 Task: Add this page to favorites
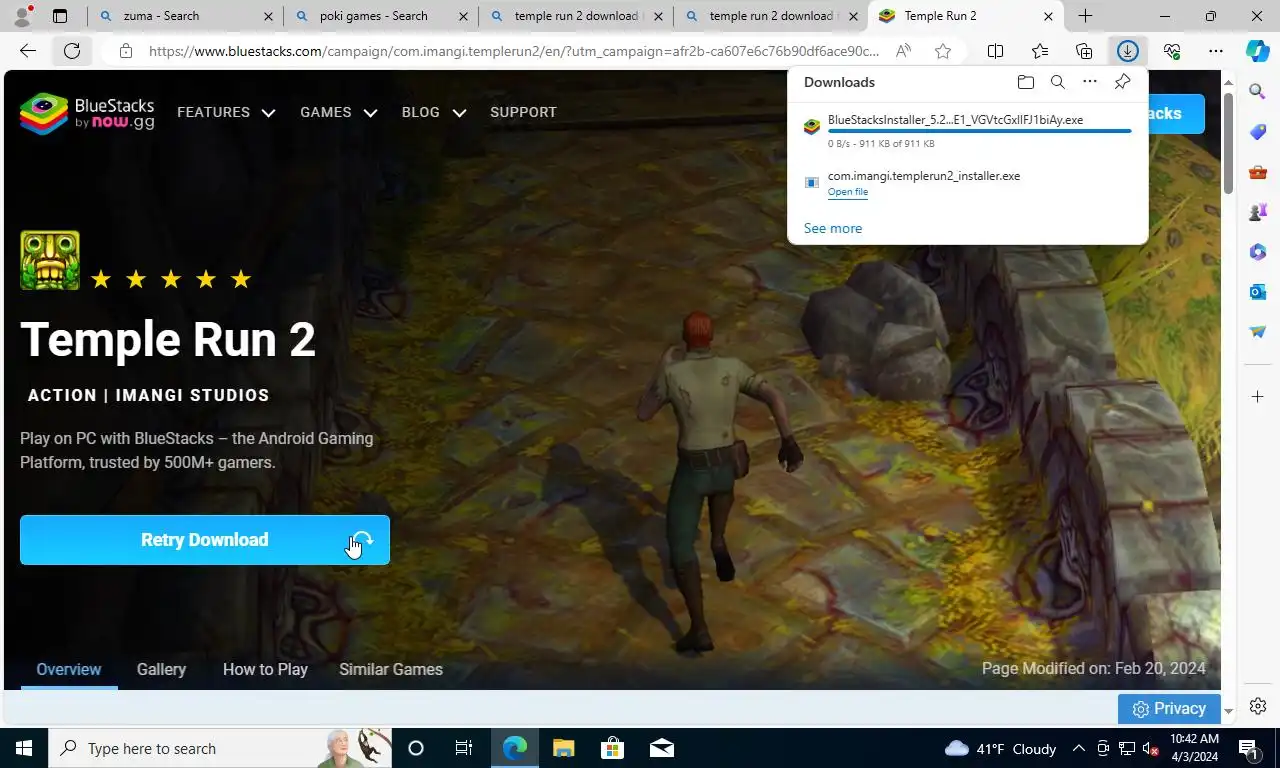(x=942, y=51)
